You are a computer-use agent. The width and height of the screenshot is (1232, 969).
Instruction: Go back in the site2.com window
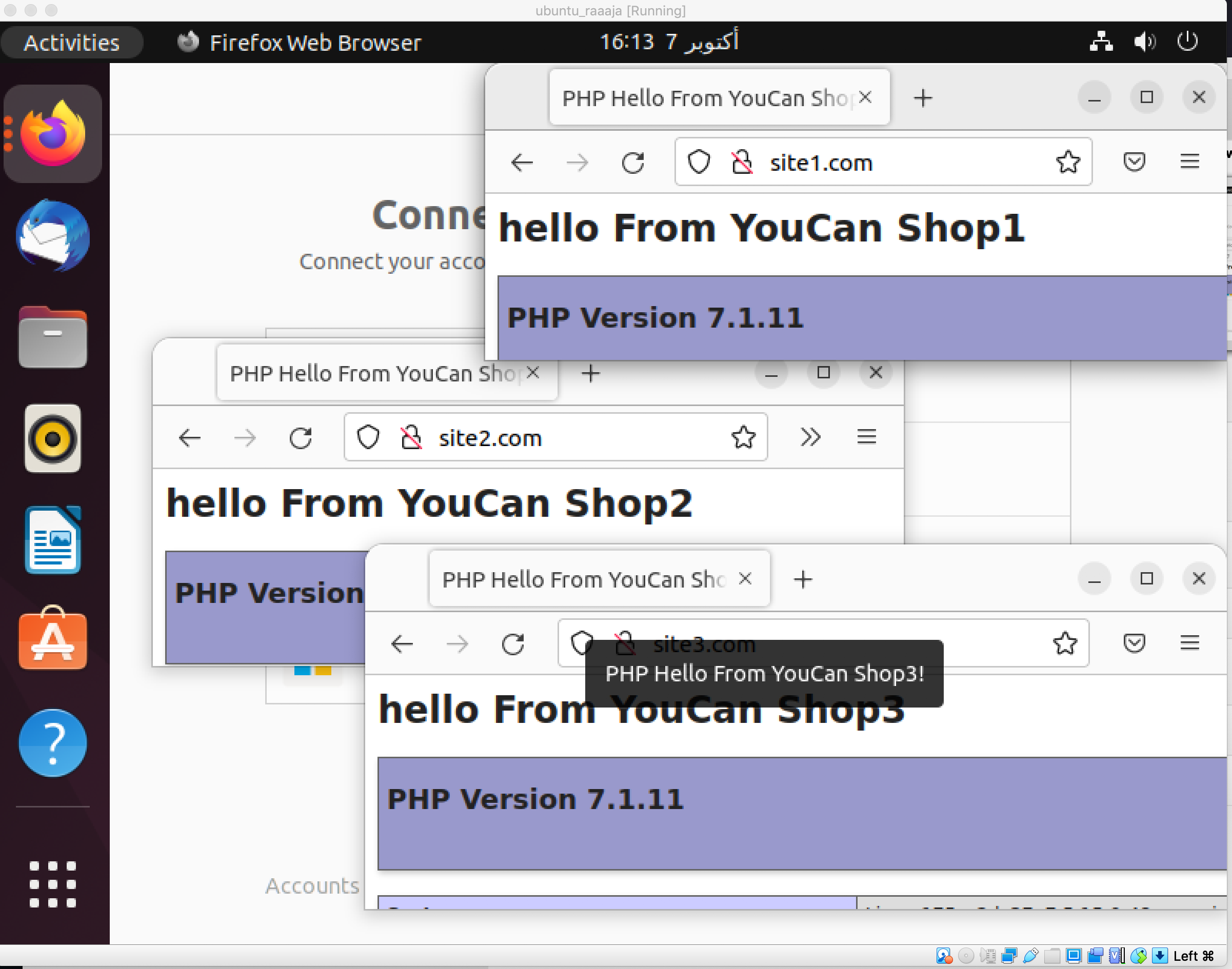(x=190, y=437)
